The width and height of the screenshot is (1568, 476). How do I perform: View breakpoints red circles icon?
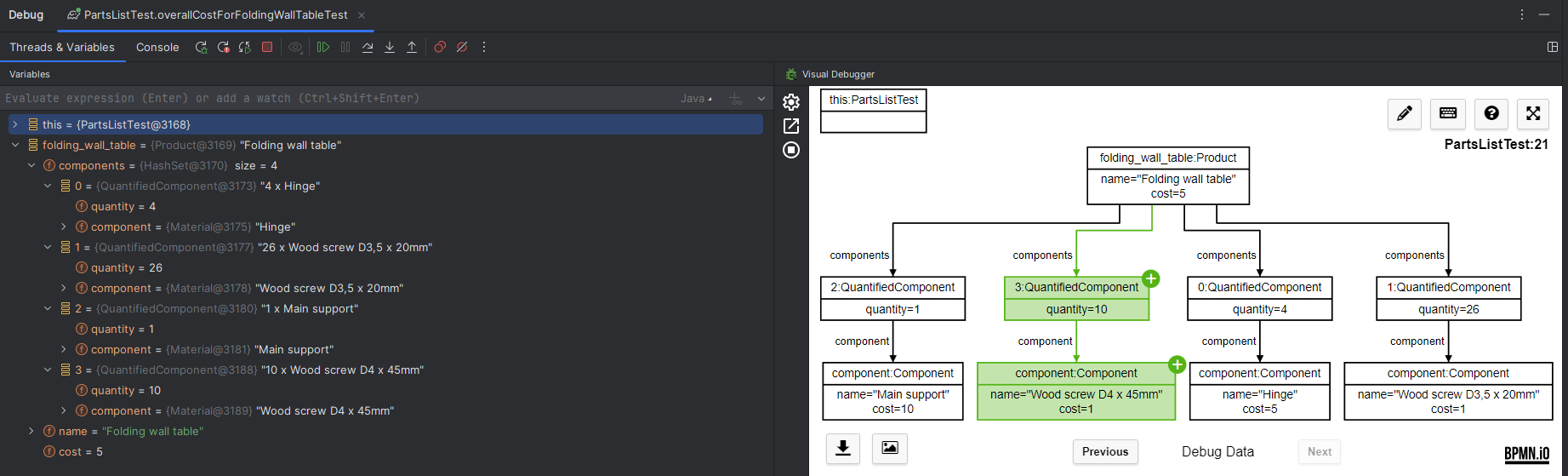pyautogui.click(x=440, y=48)
